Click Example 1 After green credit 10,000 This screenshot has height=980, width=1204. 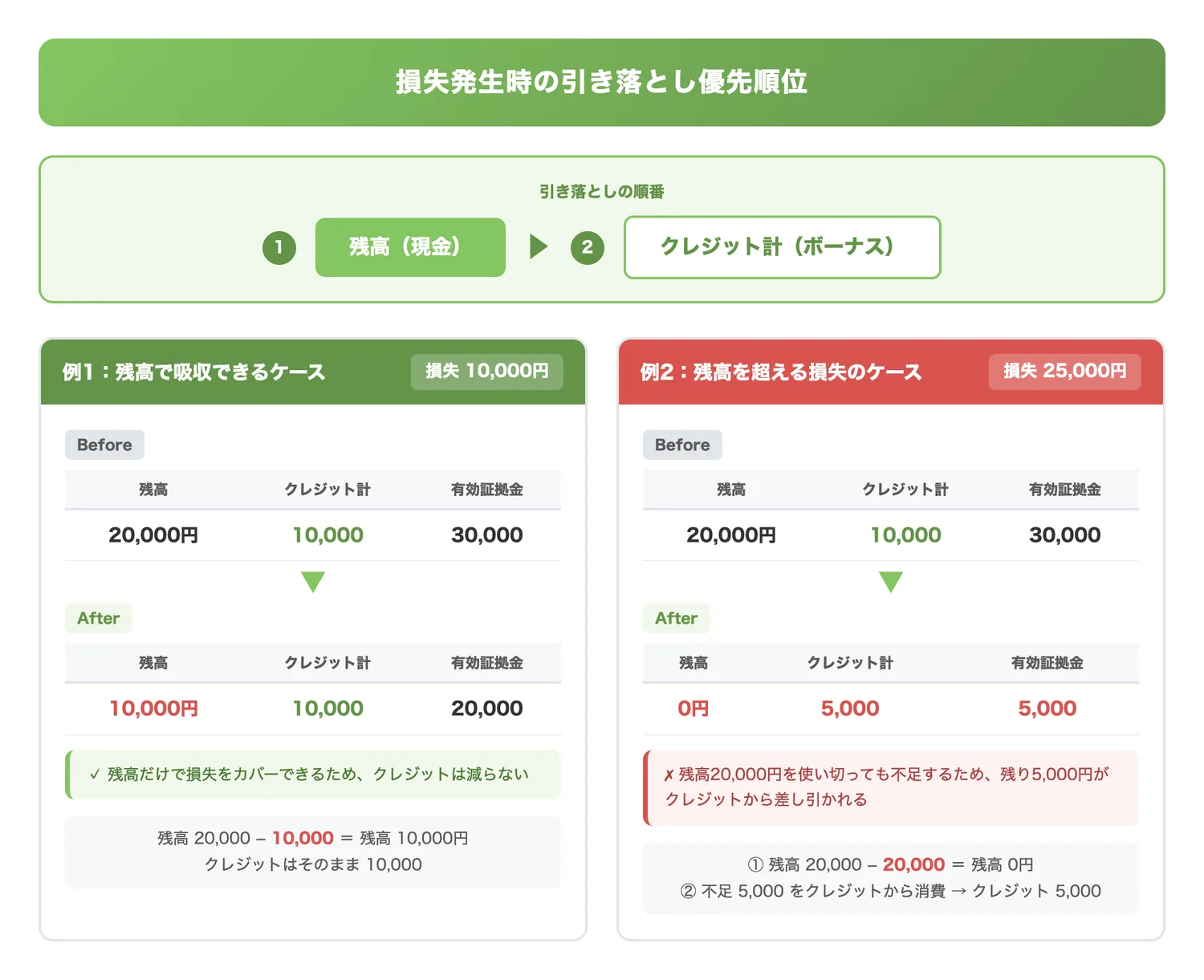(327, 709)
